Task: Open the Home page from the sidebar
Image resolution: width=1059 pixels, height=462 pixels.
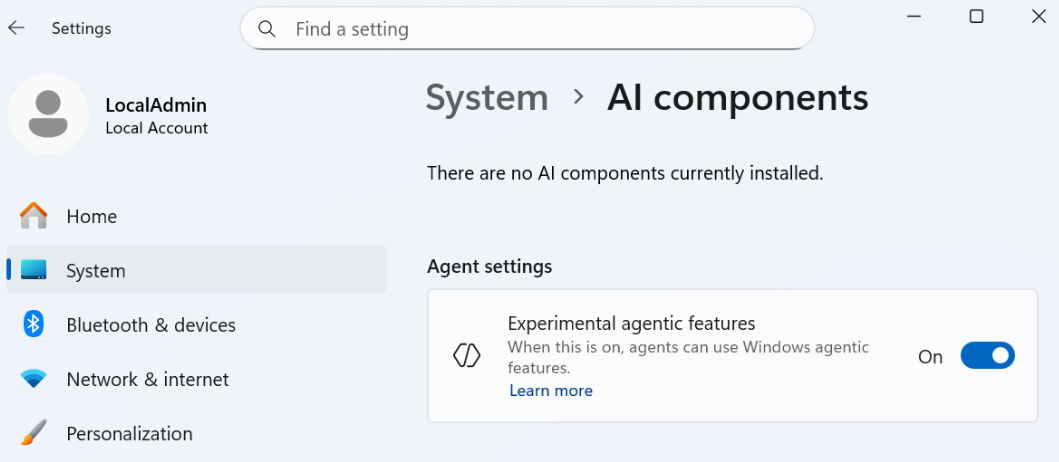Action: click(x=91, y=216)
